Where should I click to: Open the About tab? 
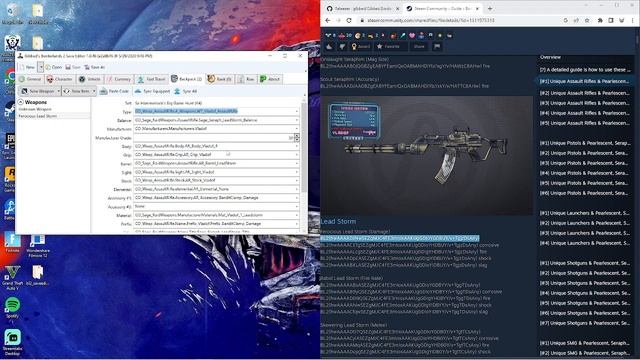point(270,79)
